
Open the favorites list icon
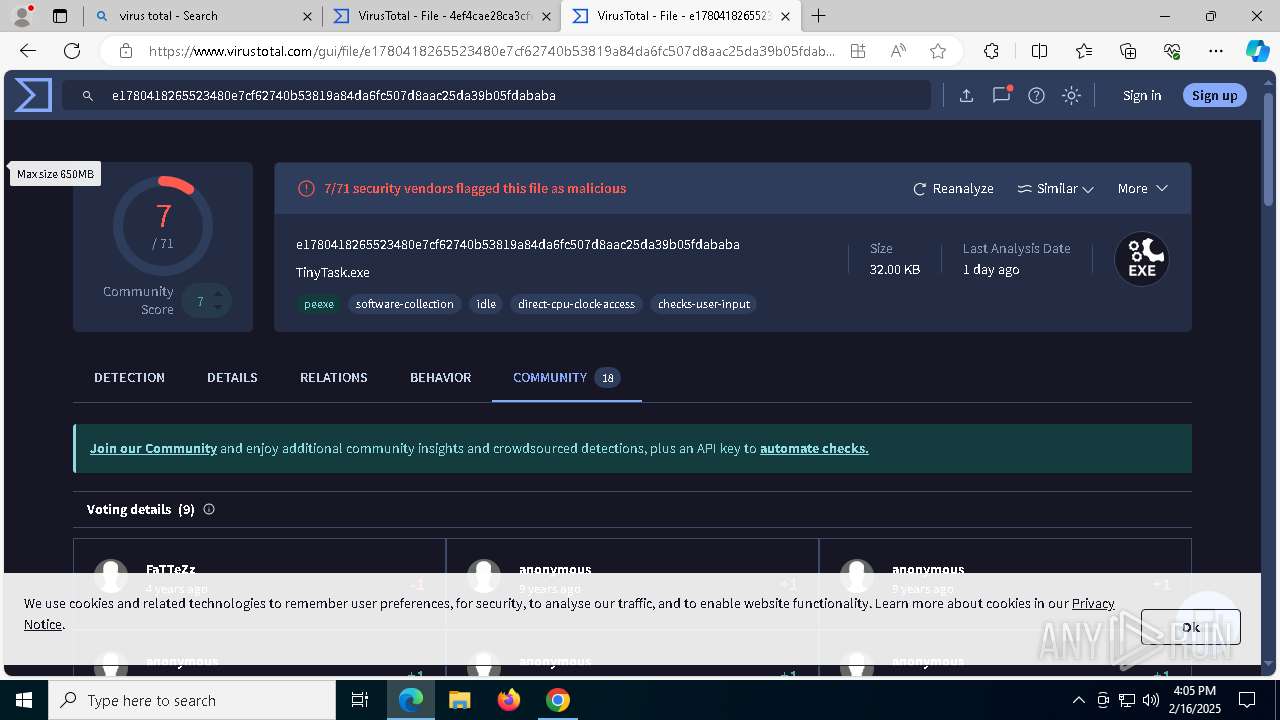pyautogui.click(x=1084, y=51)
